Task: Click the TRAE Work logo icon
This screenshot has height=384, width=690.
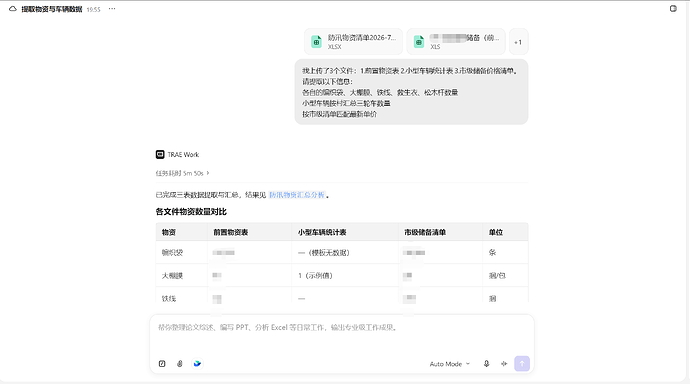Action: [160, 154]
